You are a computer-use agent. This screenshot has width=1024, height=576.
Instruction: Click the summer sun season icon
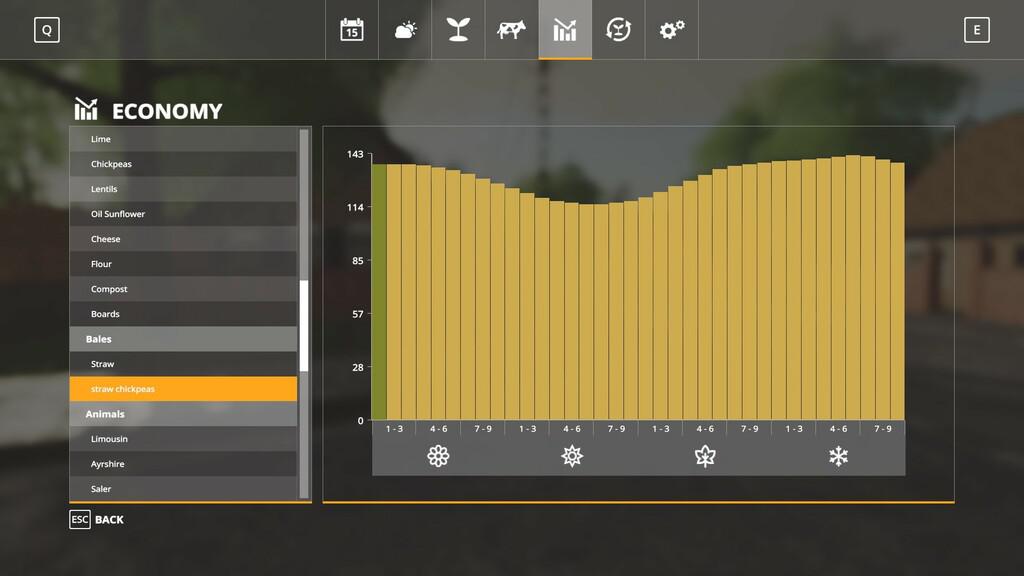click(572, 457)
